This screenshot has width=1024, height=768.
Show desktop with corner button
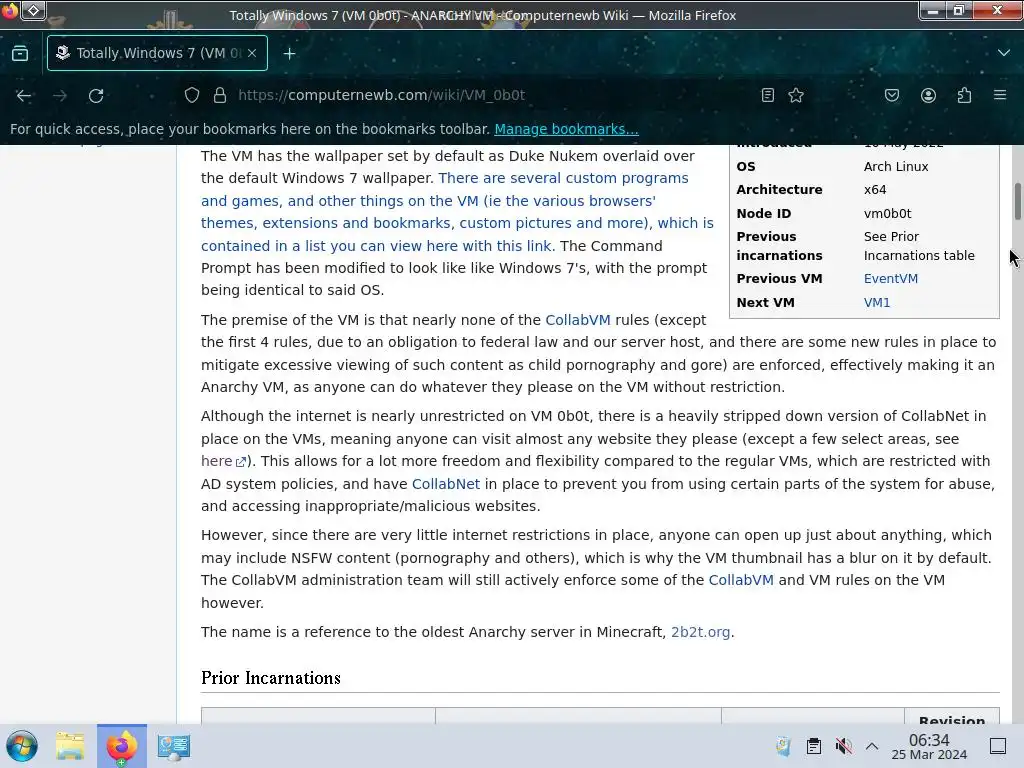[x=998, y=746]
